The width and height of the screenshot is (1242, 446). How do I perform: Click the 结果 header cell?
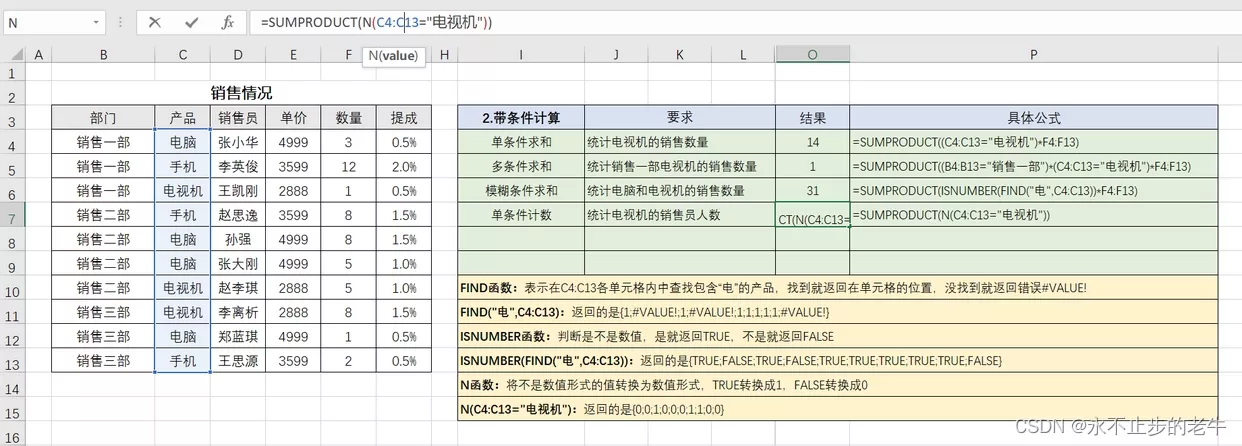(x=812, y=118)
